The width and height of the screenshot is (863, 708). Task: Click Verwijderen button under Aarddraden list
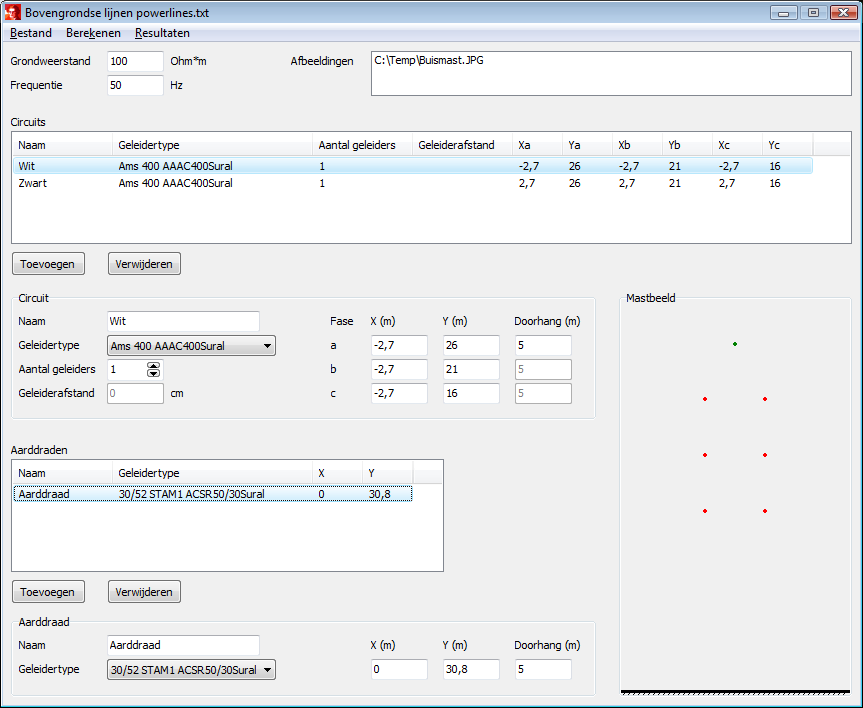click(x=144, y=592)
